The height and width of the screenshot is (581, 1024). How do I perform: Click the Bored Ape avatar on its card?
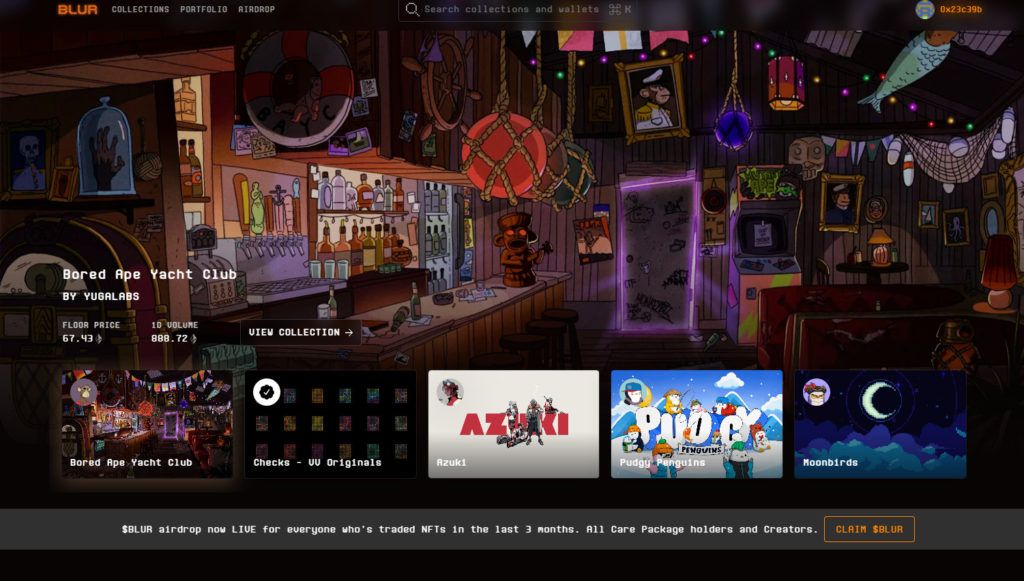(84, 392)
